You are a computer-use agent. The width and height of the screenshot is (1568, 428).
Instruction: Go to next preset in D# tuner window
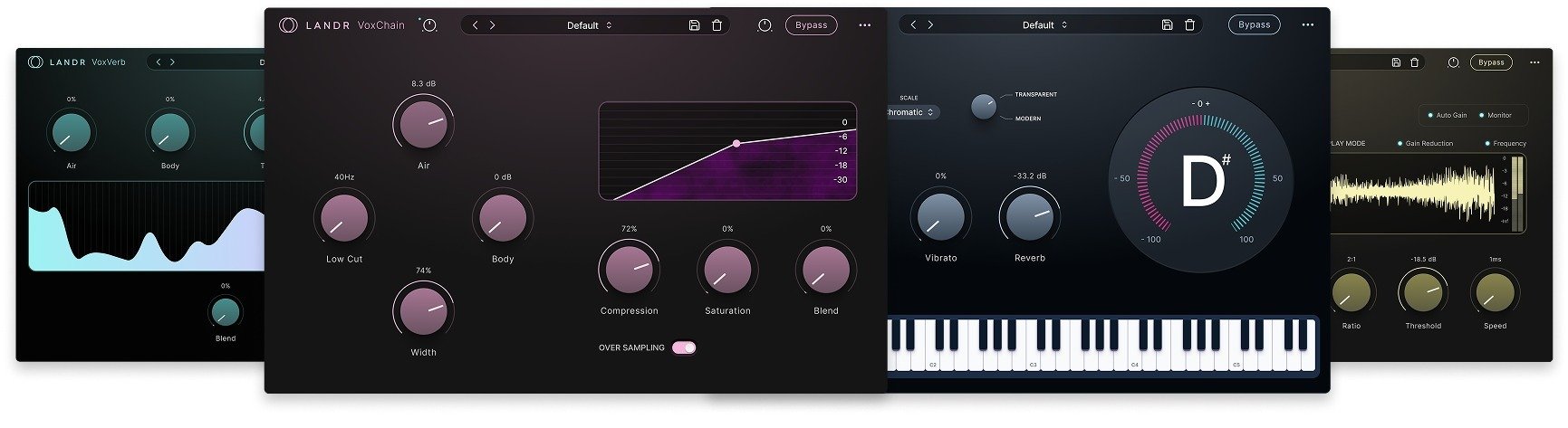coord(930,24)
